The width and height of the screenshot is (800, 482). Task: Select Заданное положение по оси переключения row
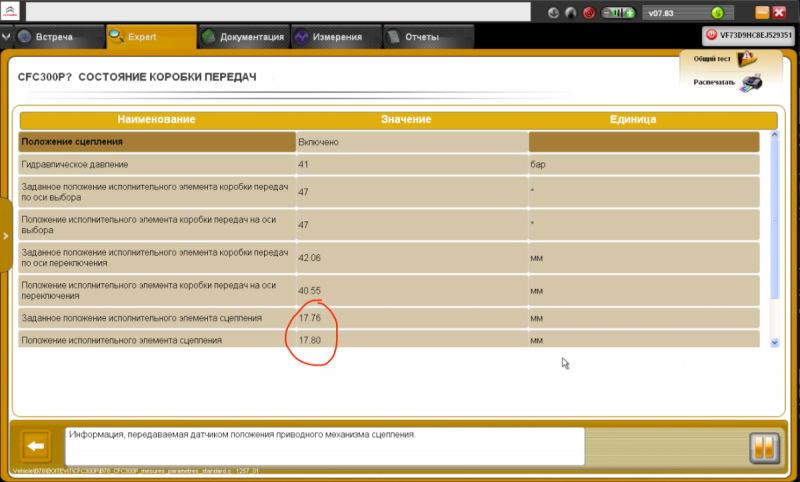[389, 258]
